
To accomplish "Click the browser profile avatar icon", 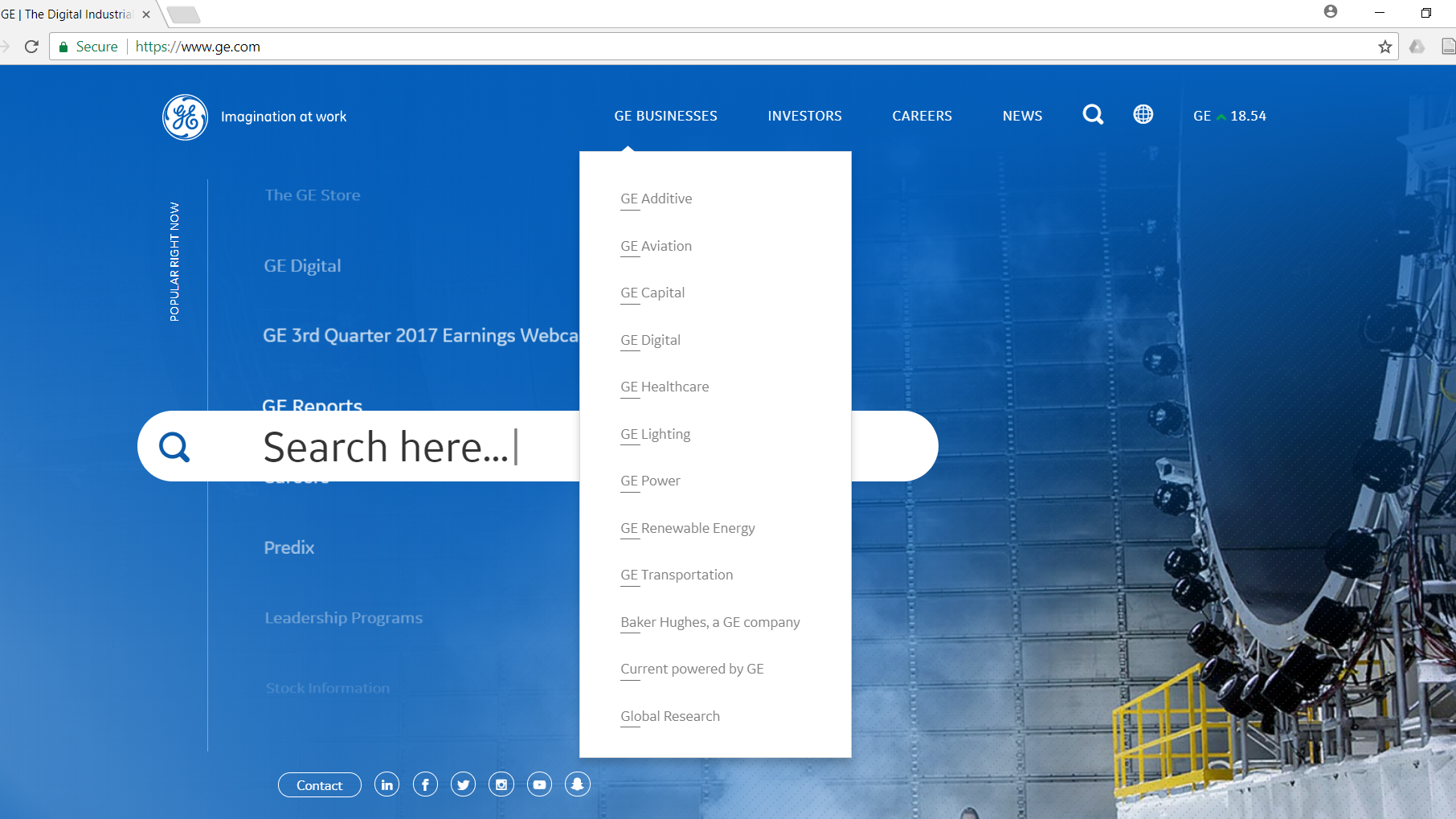I will (x=1331, y=12).
